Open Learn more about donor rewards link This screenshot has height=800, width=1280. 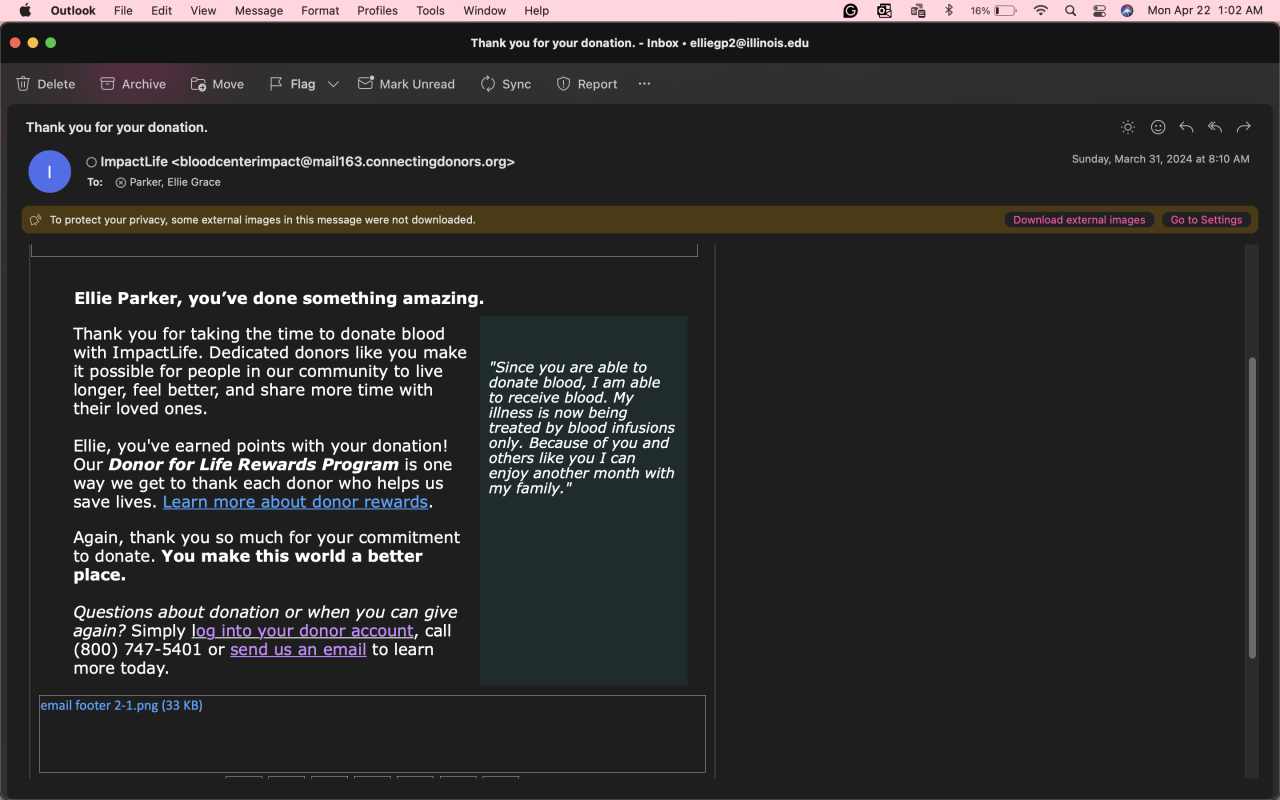295,502
